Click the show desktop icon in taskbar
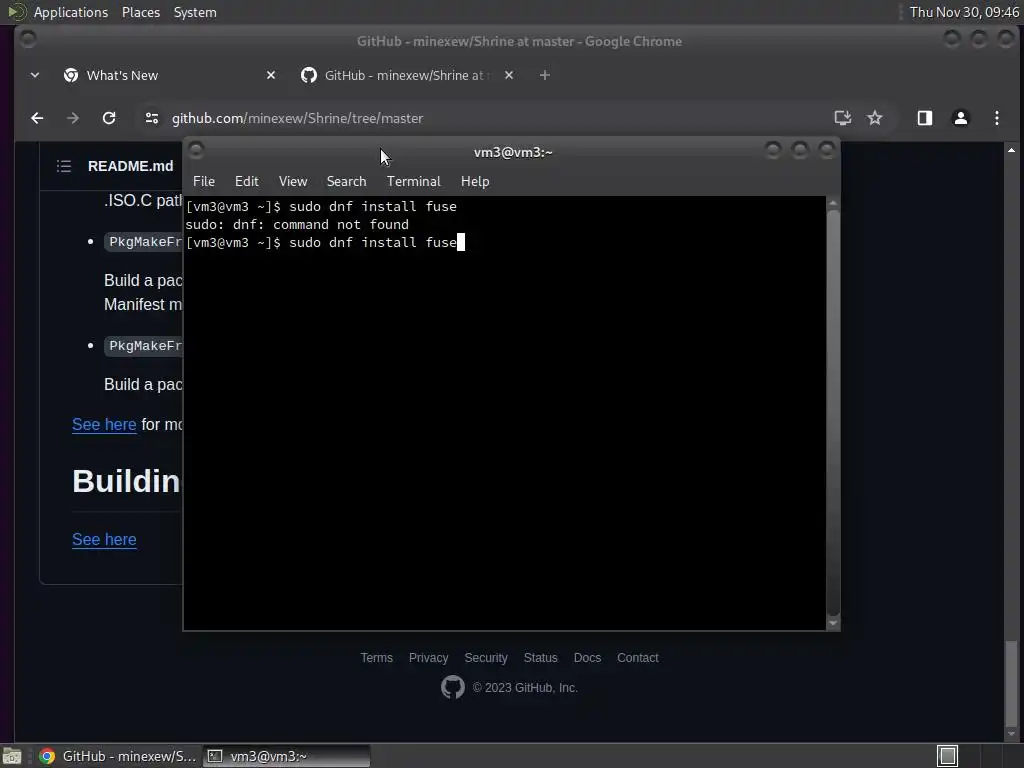This screenshot has height=768, width=1024. pos(12,756)
